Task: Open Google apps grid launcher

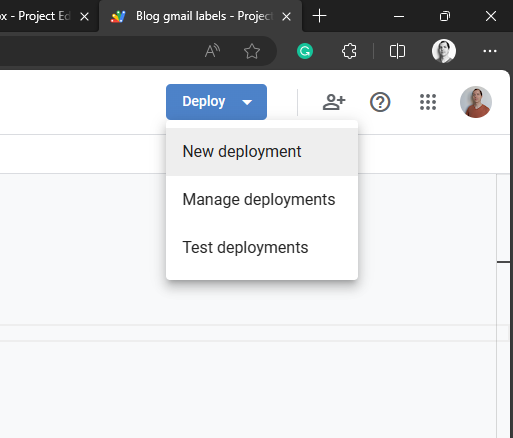Action: coord(428,102)
